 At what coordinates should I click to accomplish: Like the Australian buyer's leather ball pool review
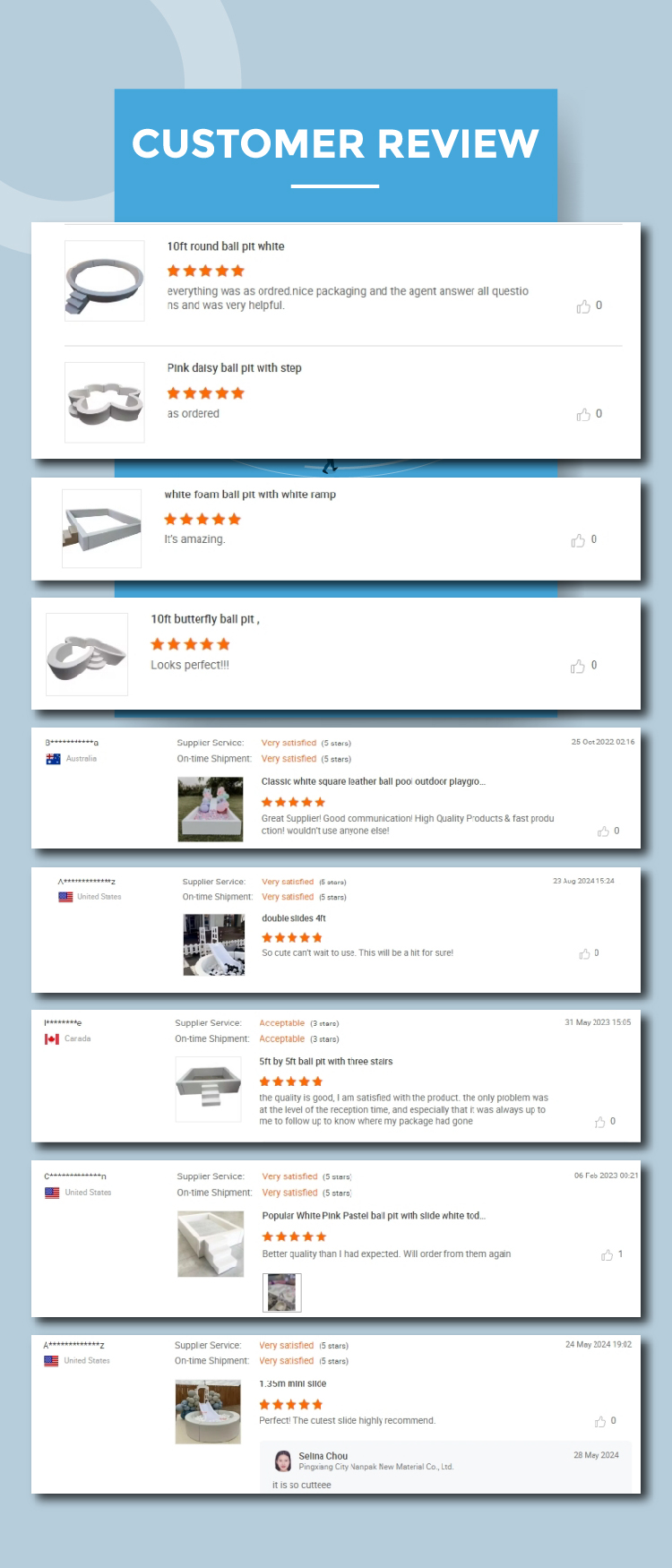tap(603, 831)
